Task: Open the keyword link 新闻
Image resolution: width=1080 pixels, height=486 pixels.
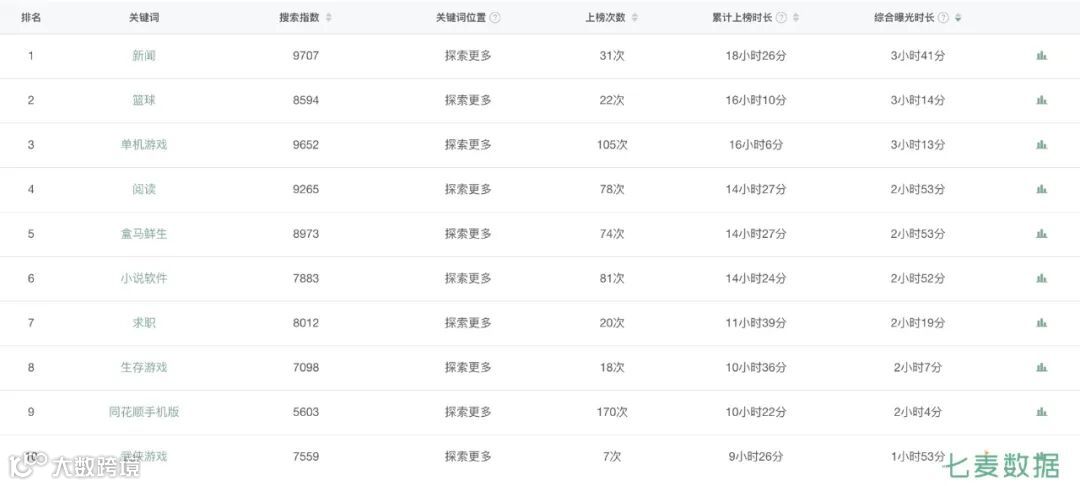Action: pyautogui.click(x=144, y=56)
